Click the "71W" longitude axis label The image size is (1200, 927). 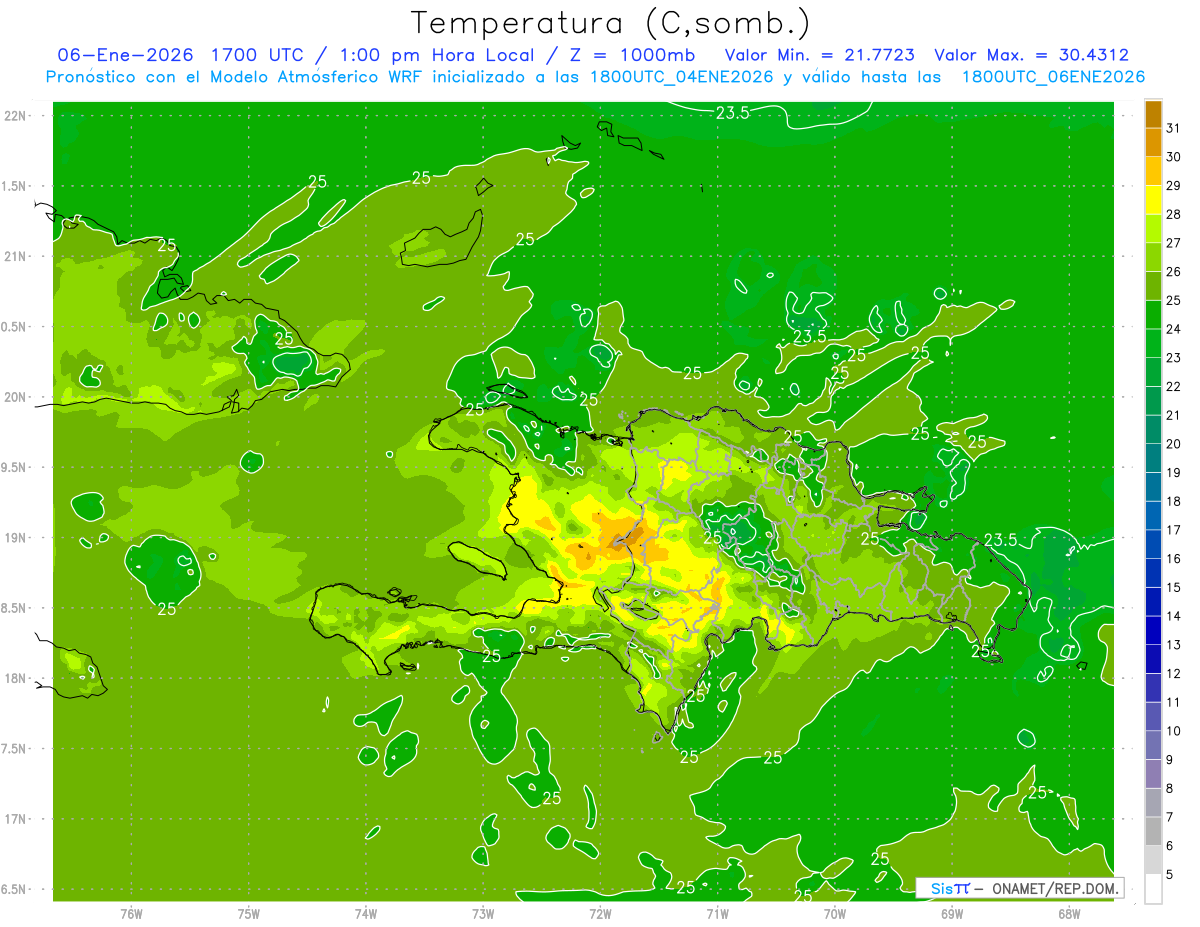(x=717, y=914)
